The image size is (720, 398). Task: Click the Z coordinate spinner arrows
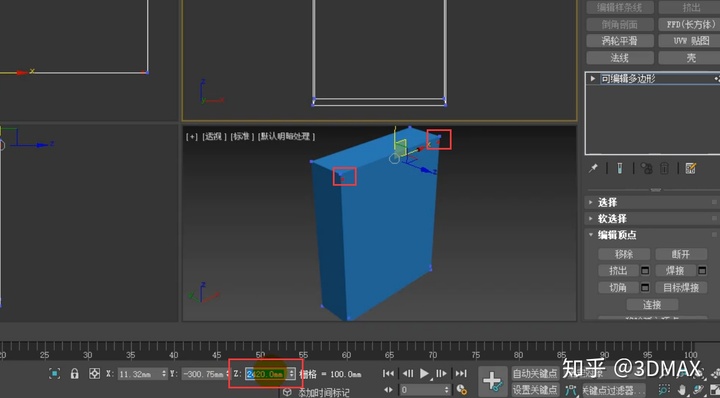[x=292, y=374]
